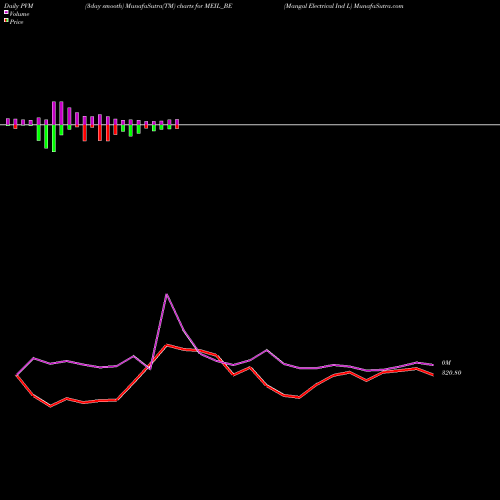
Task: Click the chart heading mentioning MEIL_BE
Action: point(158,6)
